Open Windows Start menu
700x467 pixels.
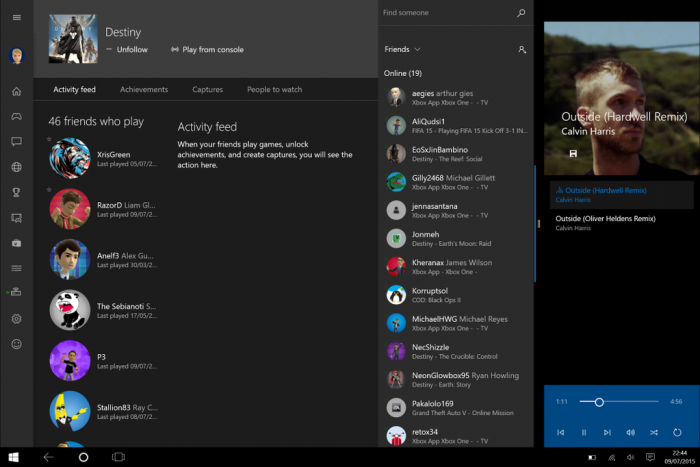14,457
